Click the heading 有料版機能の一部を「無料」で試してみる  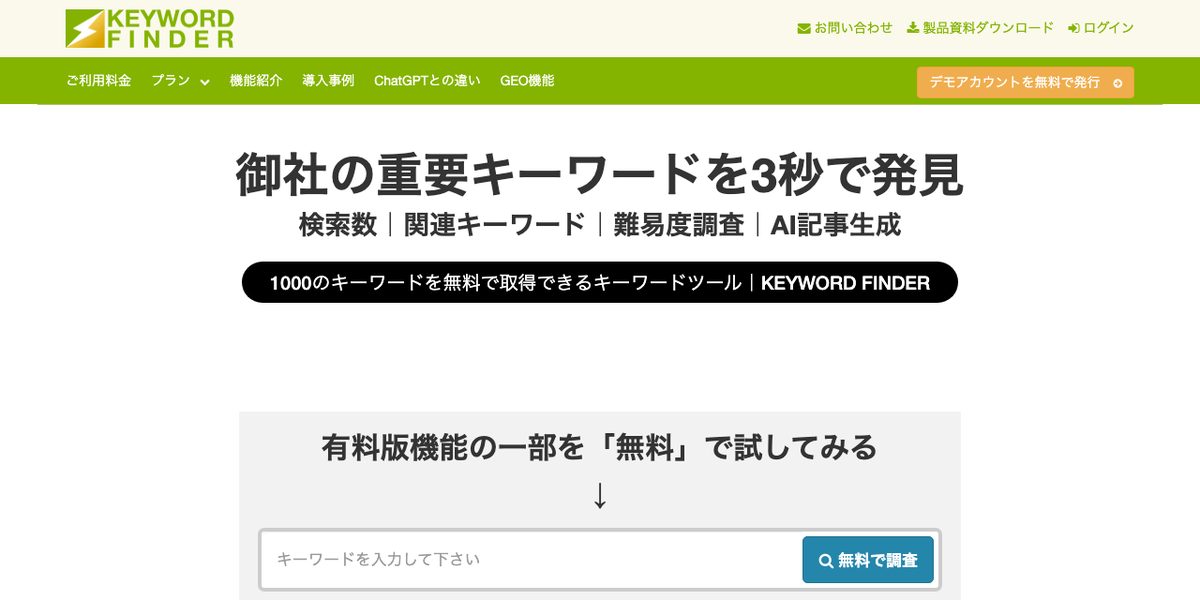point(600,447)
